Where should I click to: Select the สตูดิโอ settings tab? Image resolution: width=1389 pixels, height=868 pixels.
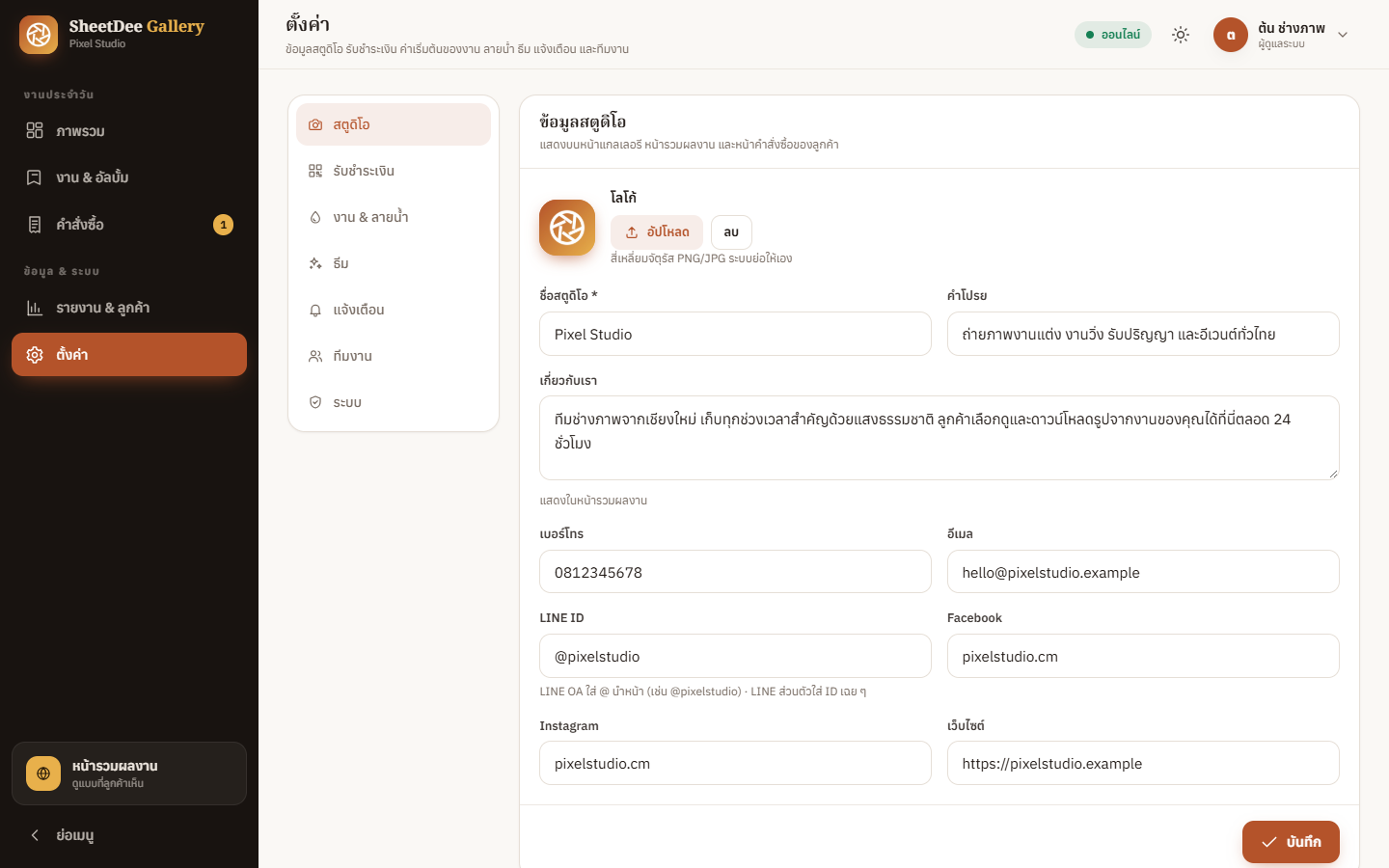[394, 124]
